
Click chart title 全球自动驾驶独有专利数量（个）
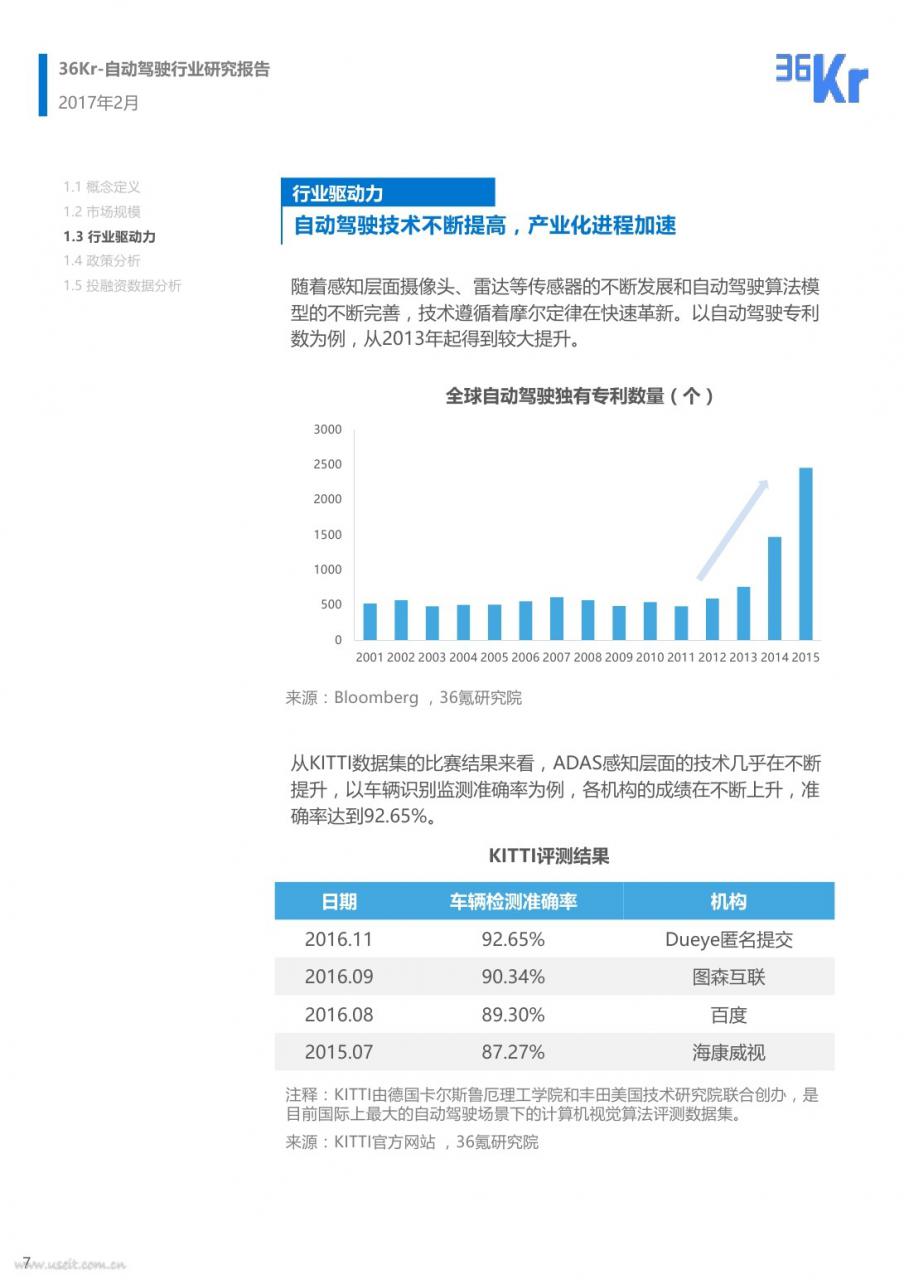580,396
